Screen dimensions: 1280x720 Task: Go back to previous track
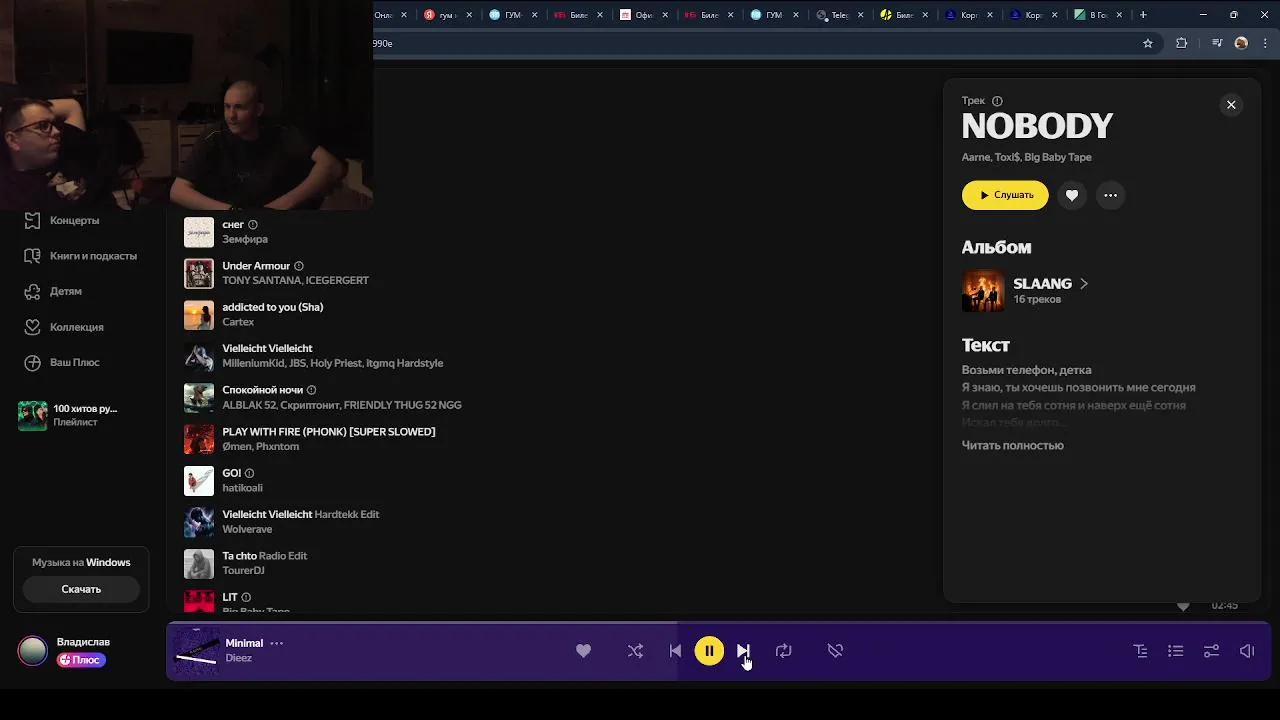(x=675, y=651)
